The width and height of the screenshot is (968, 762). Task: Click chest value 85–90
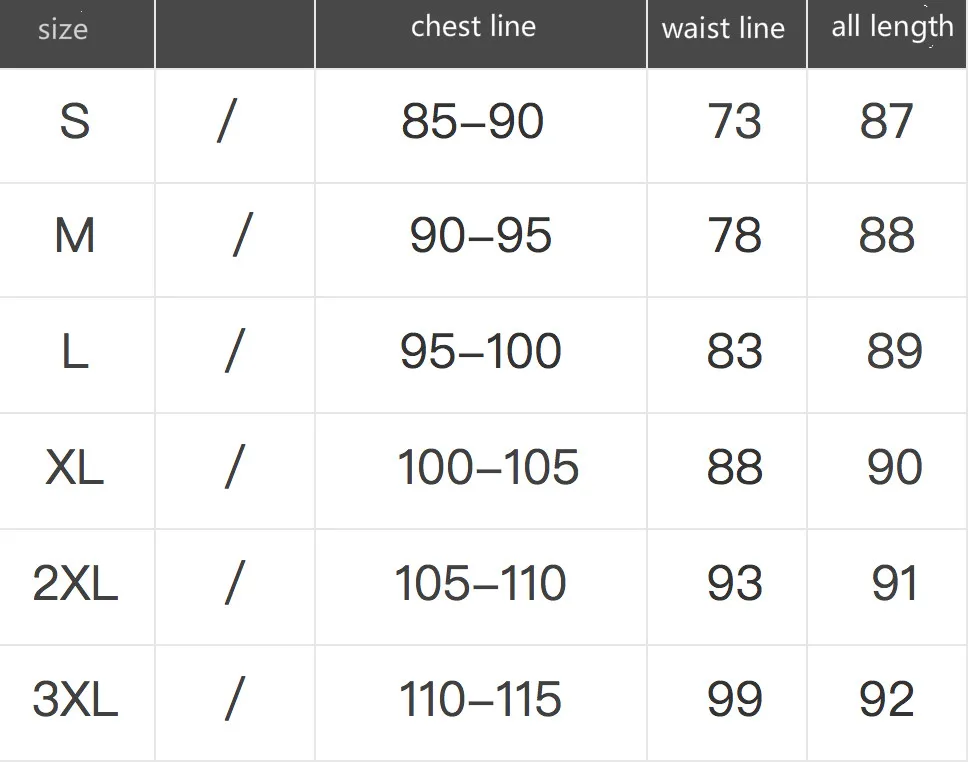tap(472, 122)
